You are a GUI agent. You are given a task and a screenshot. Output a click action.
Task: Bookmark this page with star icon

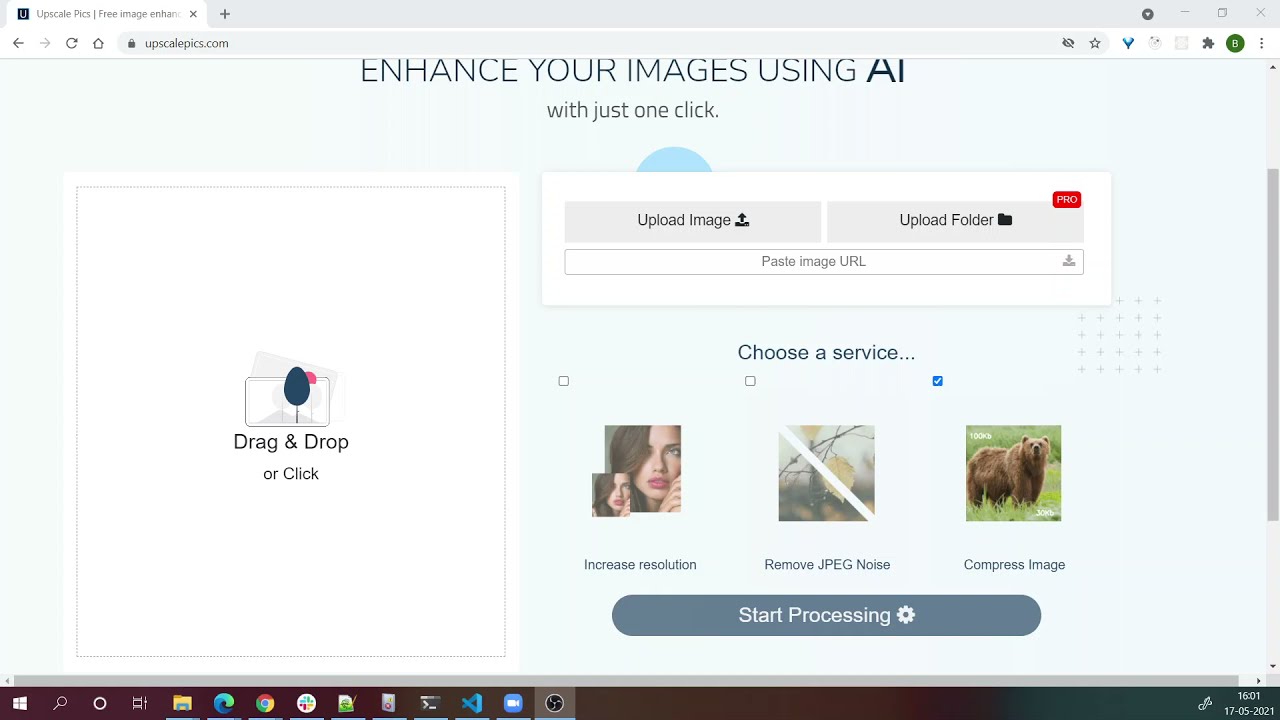[x=1095, y=43]
